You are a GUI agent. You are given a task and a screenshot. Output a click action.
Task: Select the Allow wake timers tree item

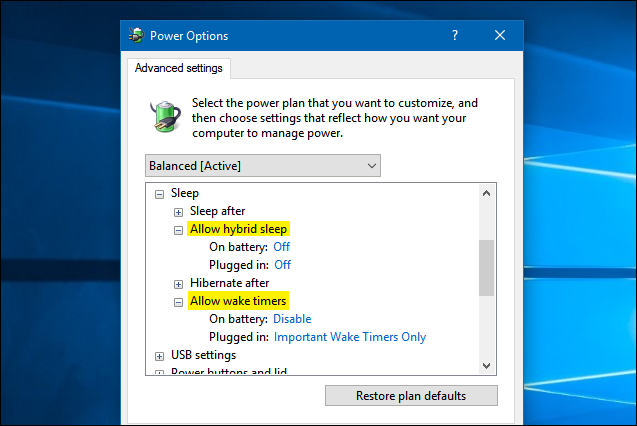238,301
